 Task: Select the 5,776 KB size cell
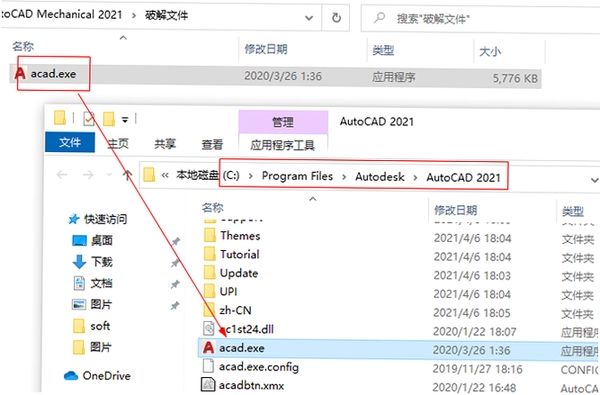coord(515,78)
